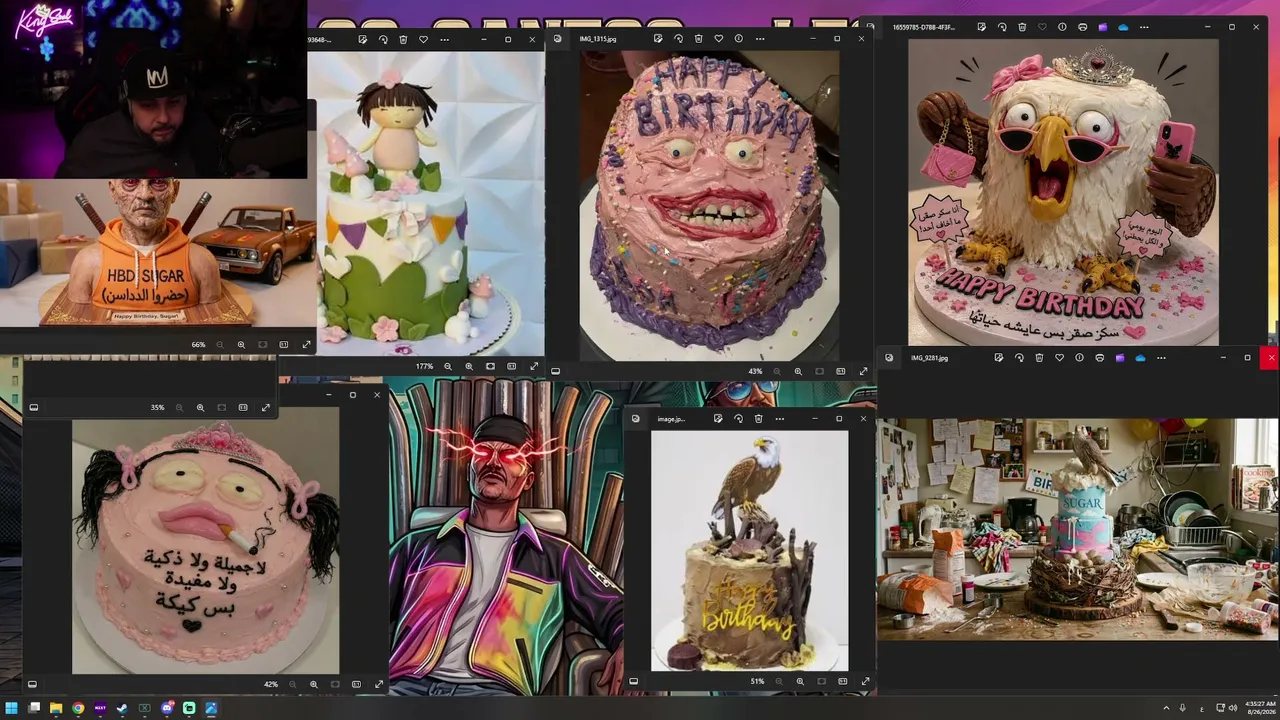Mark IMG_9281.jpg as favorite
Viewport: 1280px width, 720px height.
tap(1059, 358)
